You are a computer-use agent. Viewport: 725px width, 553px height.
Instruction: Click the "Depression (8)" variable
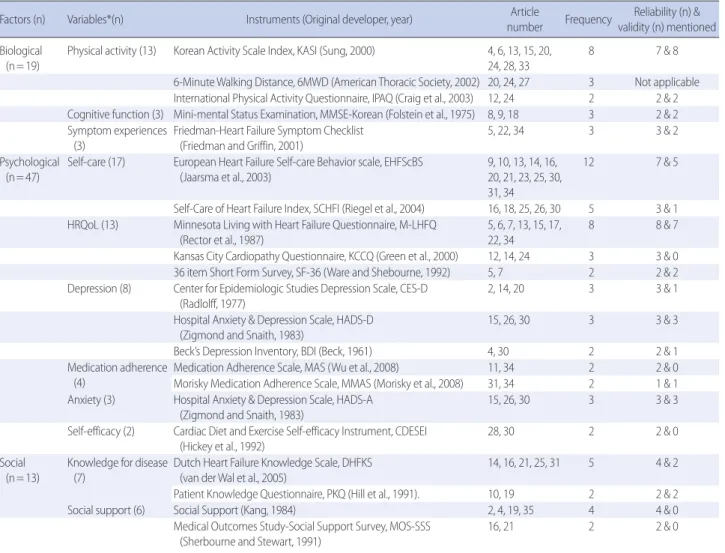pos(99,289)
